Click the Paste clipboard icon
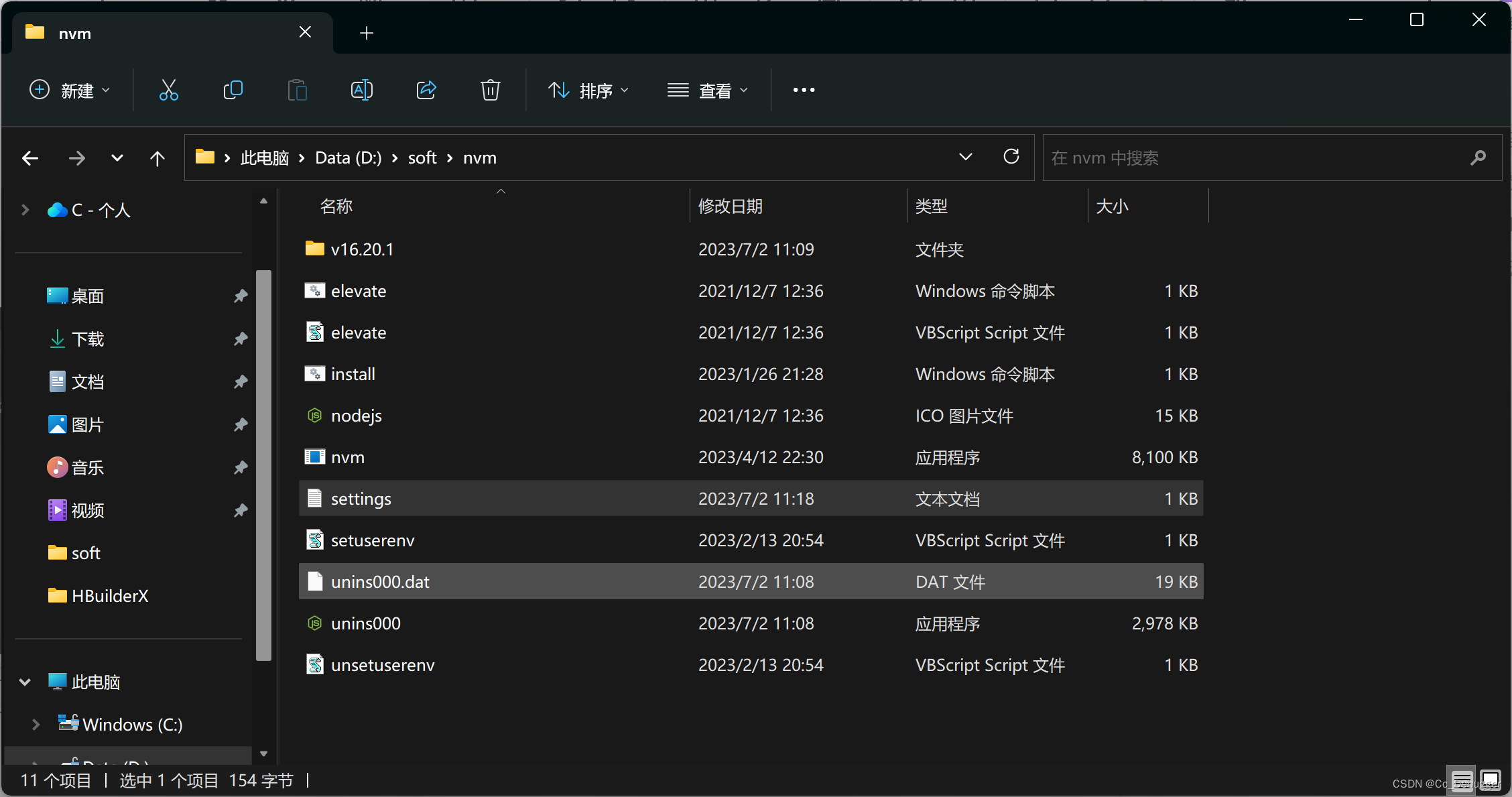This screenshot has width=1512, height=797. click(297, 90)
